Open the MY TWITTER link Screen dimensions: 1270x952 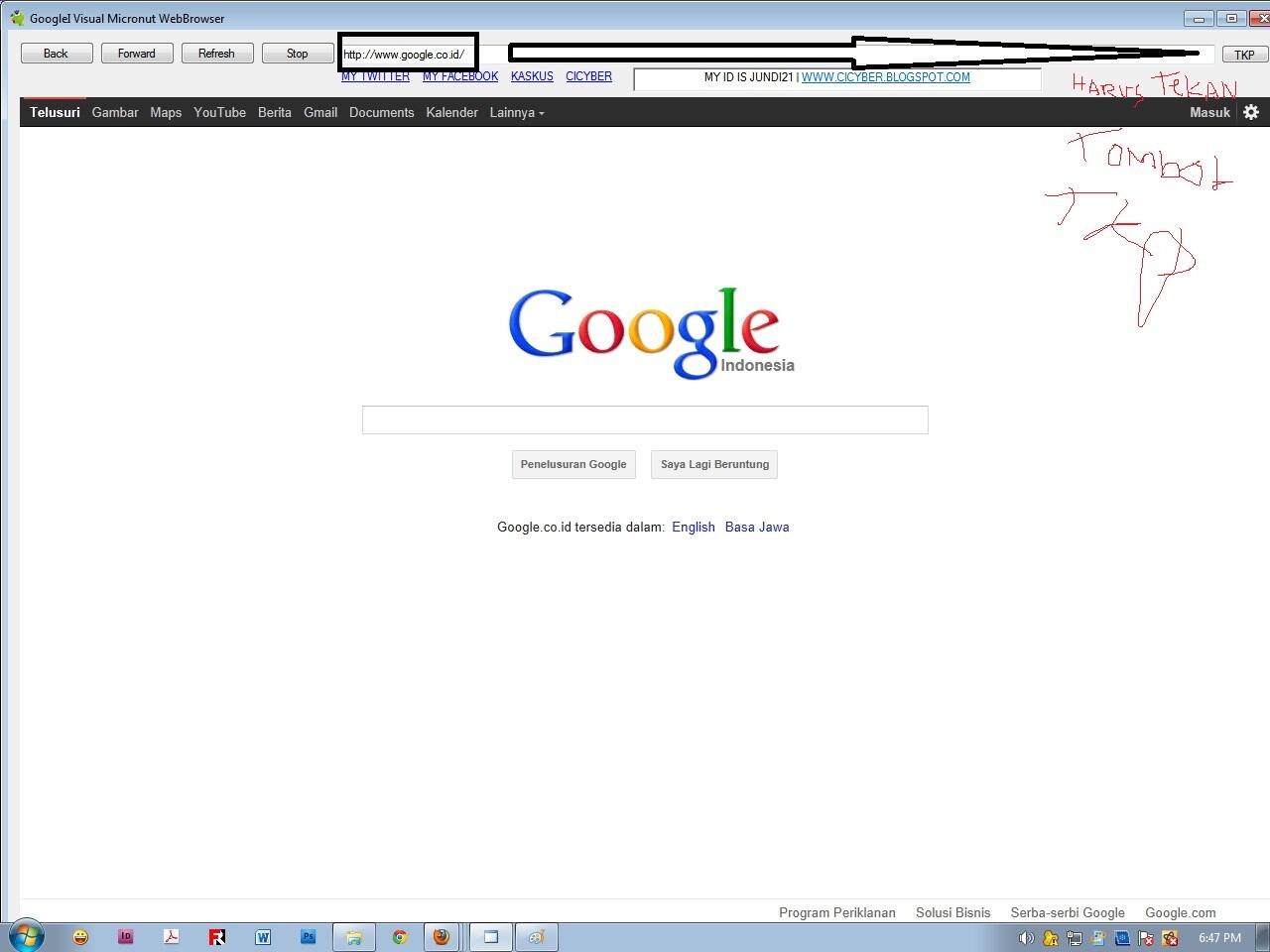pyautogui.click(x=375, y=76)
